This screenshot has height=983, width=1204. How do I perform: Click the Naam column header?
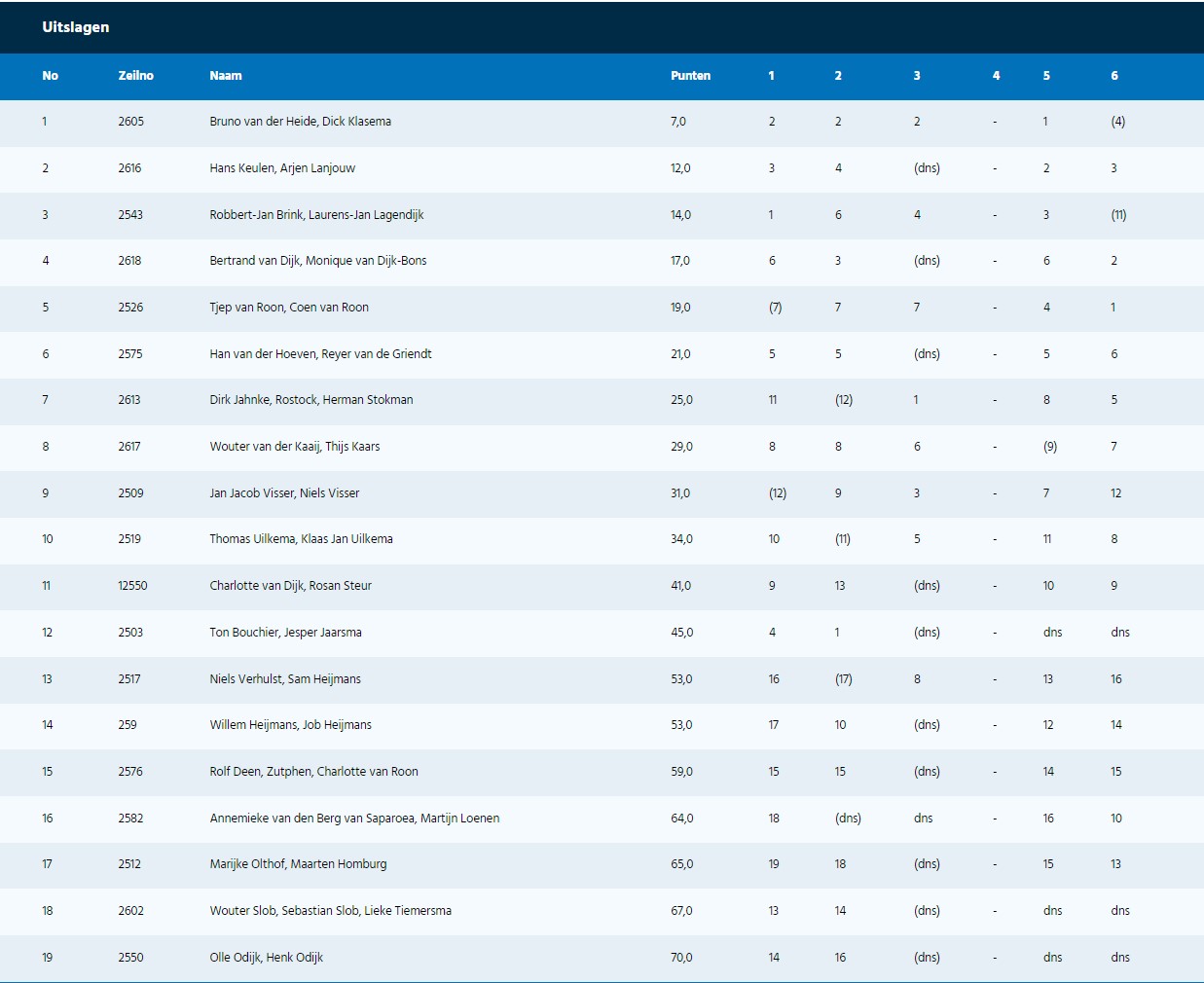coord(226,76)
